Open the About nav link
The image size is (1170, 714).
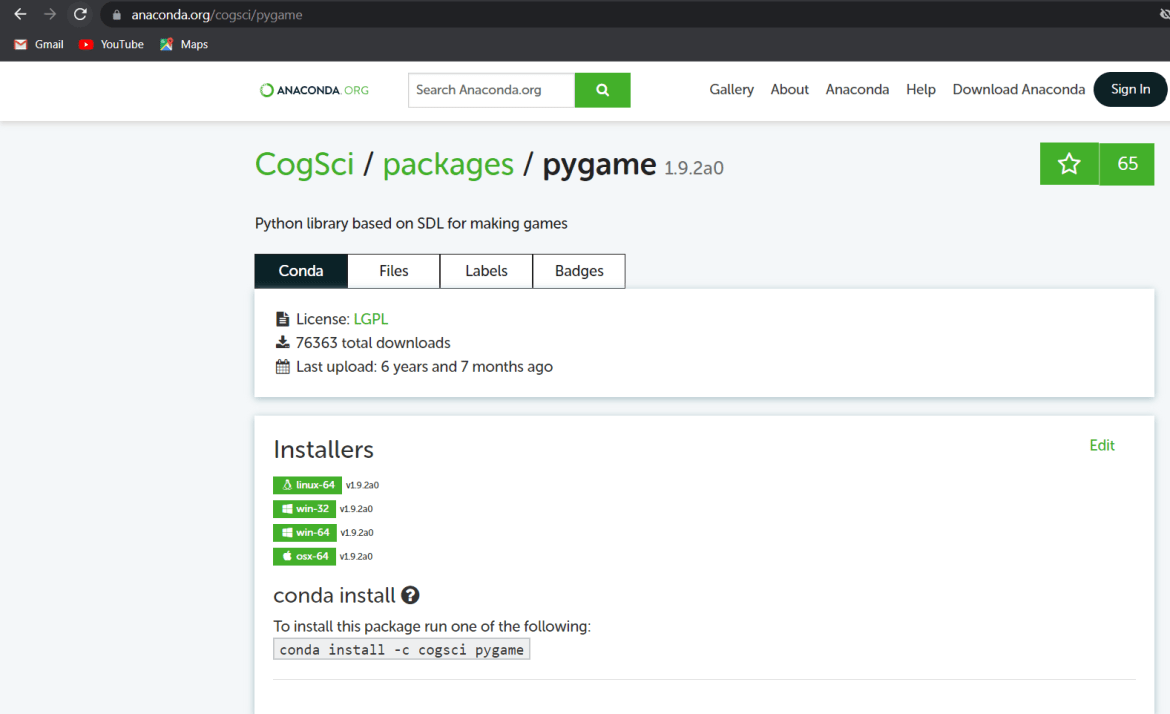click(789, 90)
